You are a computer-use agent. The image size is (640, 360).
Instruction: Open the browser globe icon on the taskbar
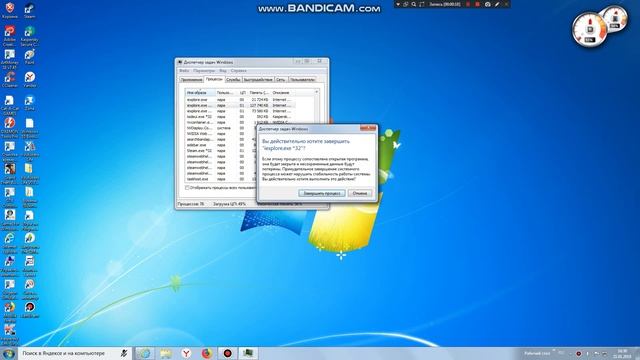144,353
